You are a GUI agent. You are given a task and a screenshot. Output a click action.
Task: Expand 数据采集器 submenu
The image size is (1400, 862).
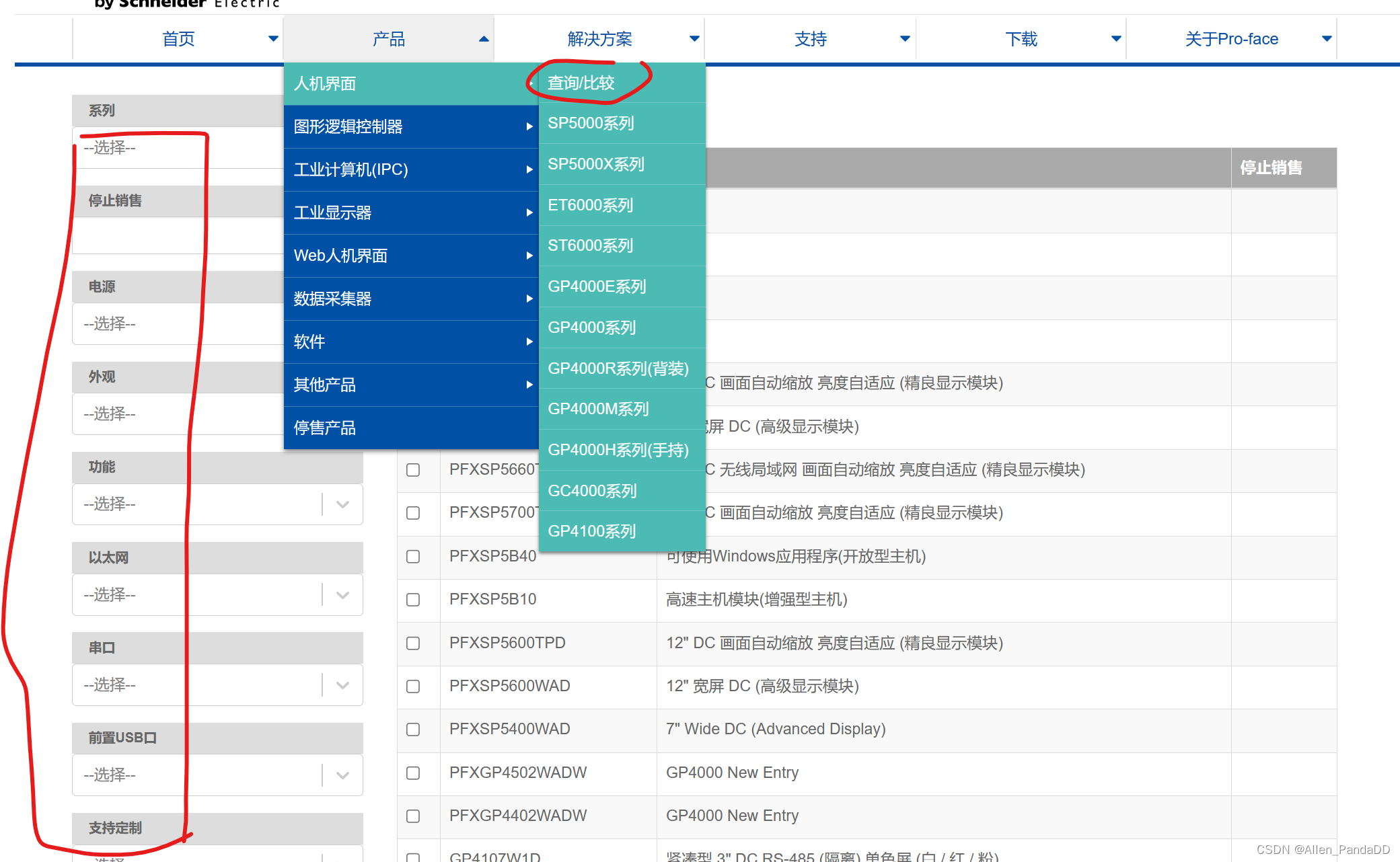411,299
